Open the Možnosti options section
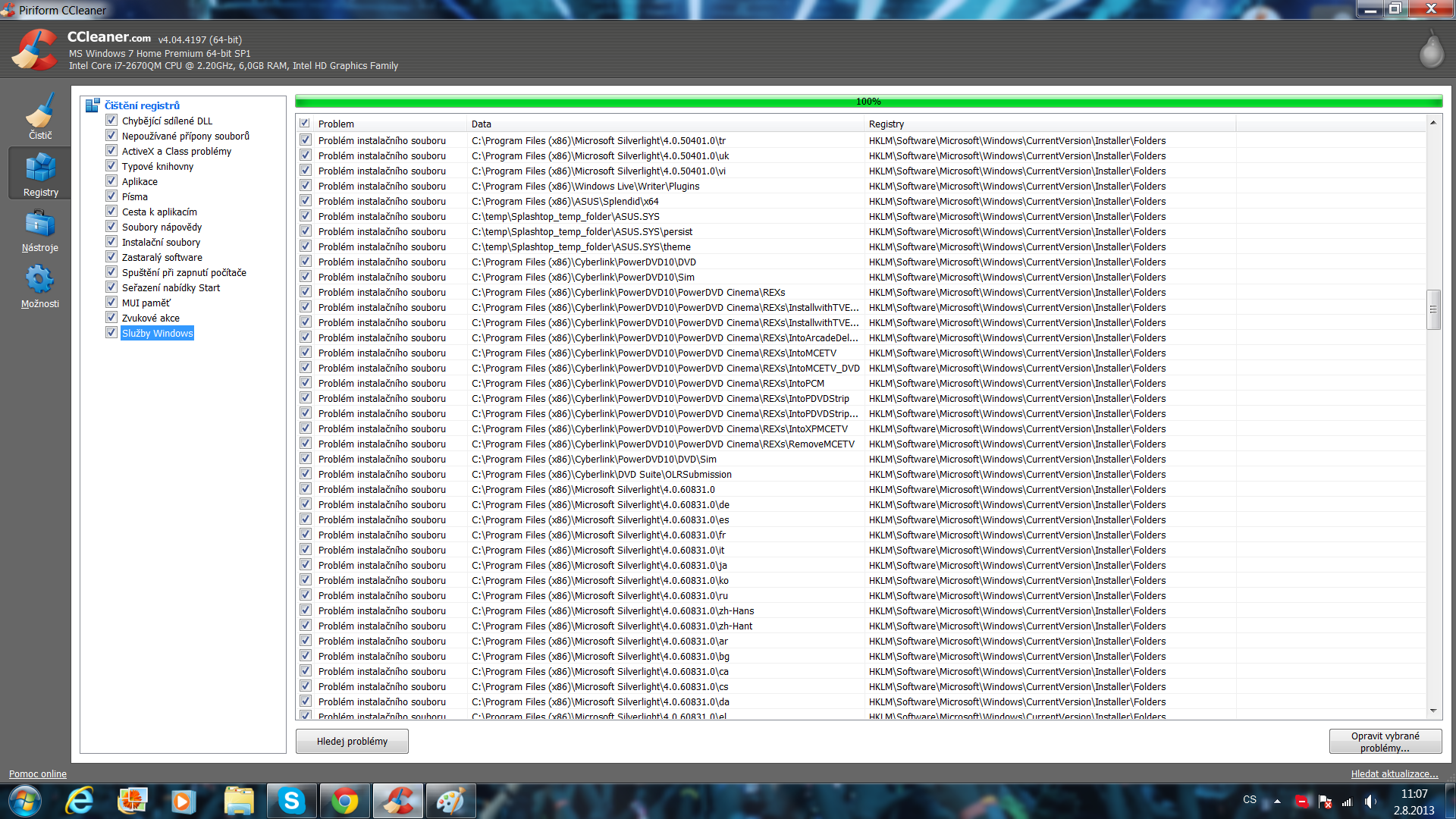The height and width of the screenshot is (819, 1456). click(40, 286)
